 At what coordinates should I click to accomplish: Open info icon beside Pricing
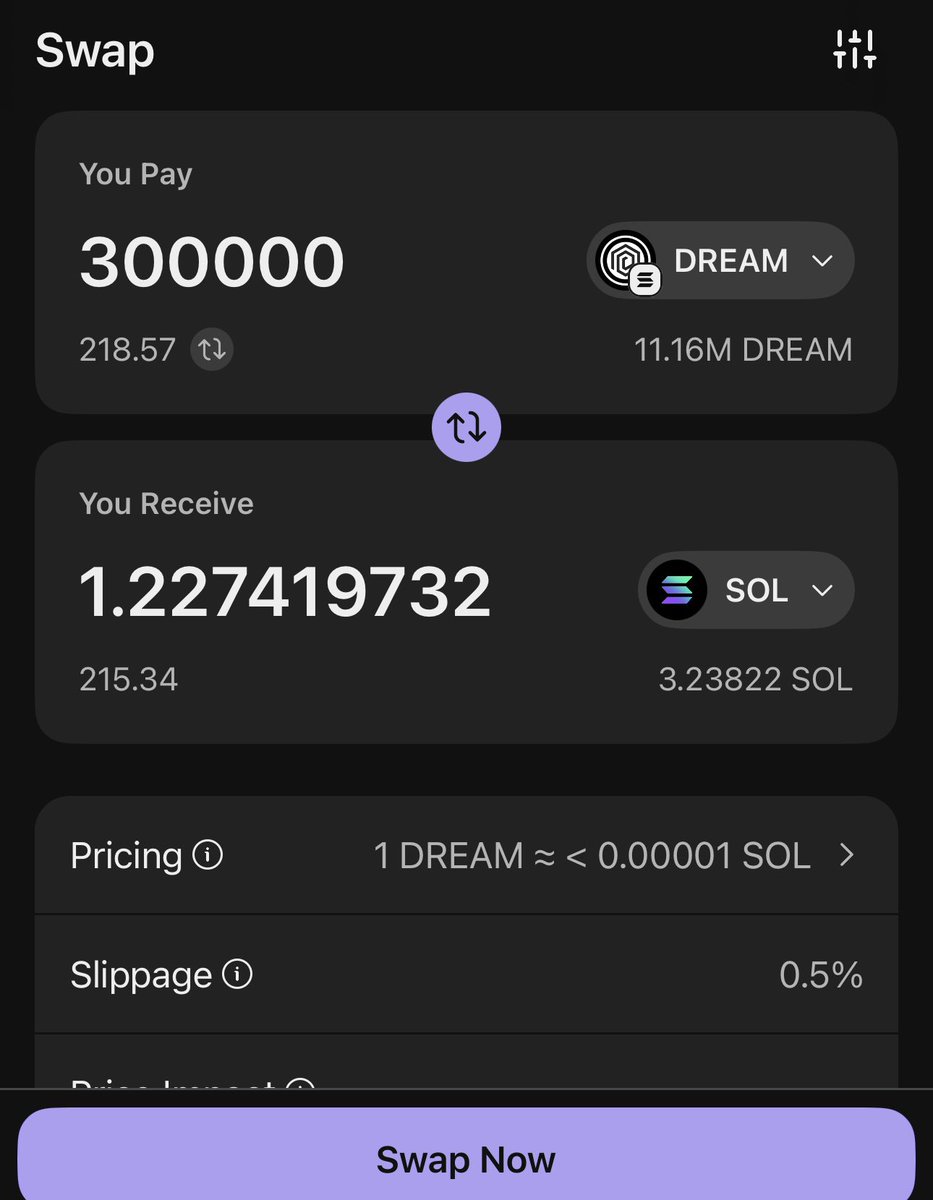tap(207, 855)
